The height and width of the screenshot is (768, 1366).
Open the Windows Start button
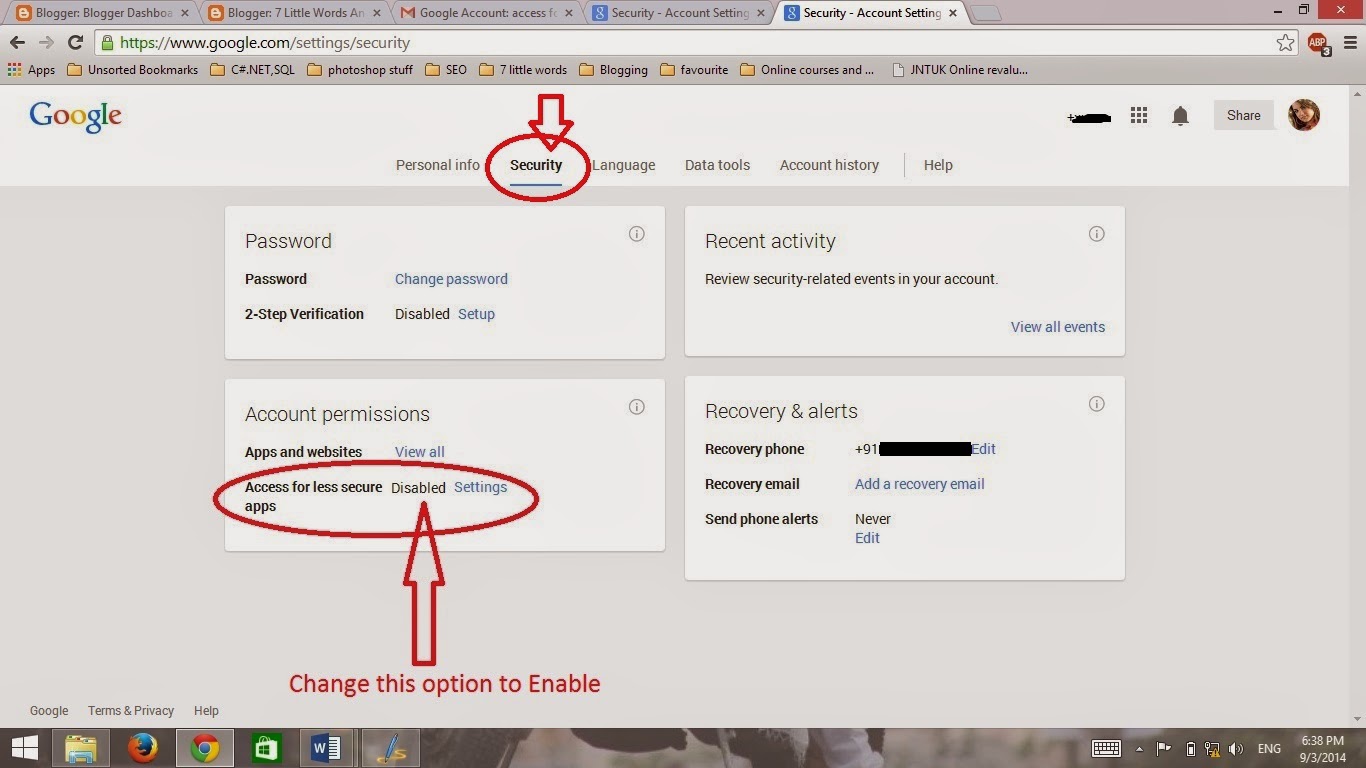[x=25, y=748]
